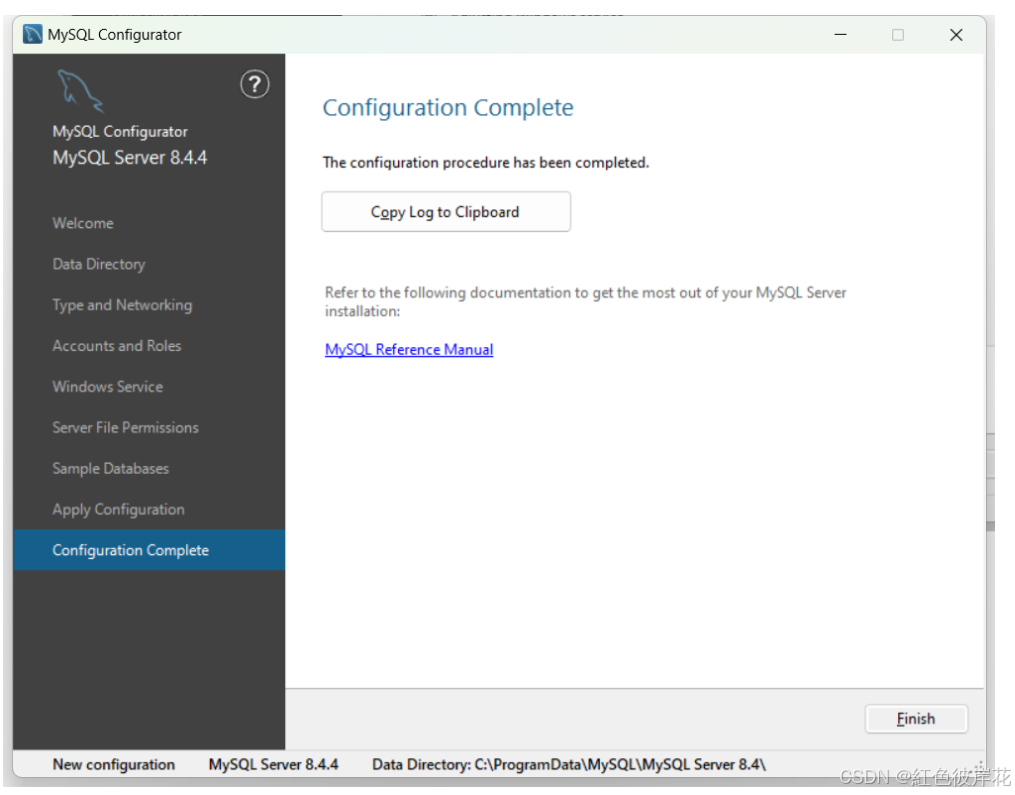Click the 'MySQL Server 8.4.4' status bar entry
1015x795 pixels.
[x=273, y=765]
